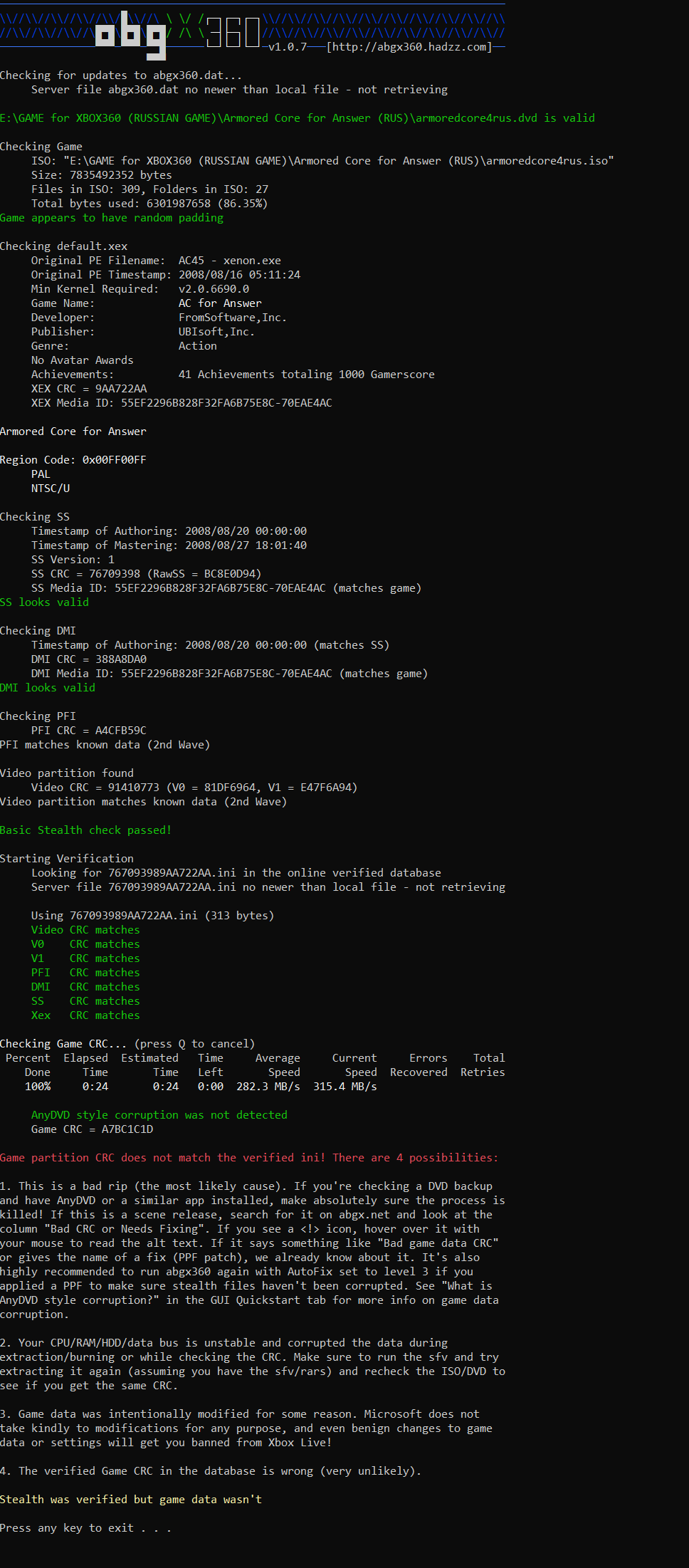Image resolution: width=689 pixels, height=1568 pixels.
Task: Click the DMI Media ID line
Action: tap(229, 674)
